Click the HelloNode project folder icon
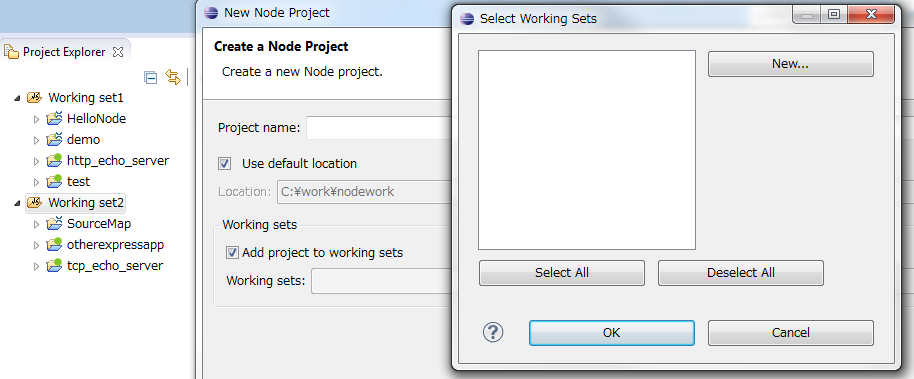The height and width of the screenshot is (379, 914). 54,118
